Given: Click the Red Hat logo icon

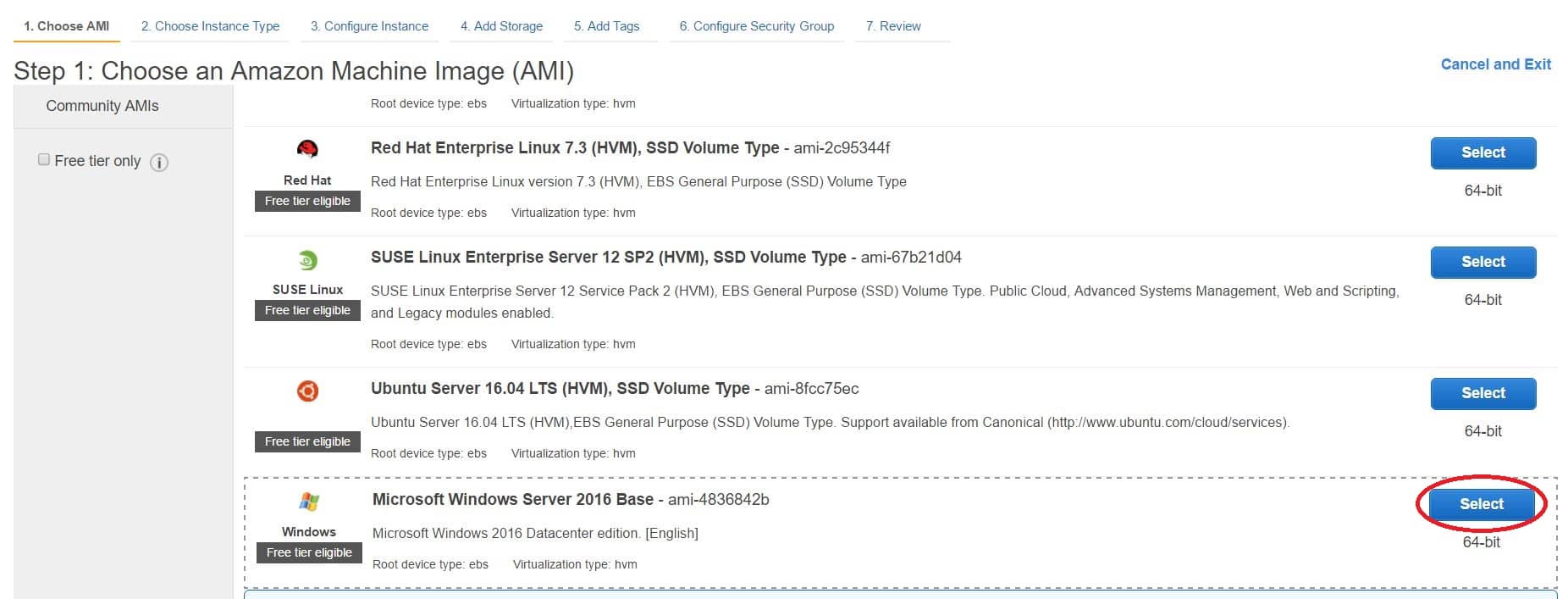Looking at the screenshot, I should click(307, 150).
